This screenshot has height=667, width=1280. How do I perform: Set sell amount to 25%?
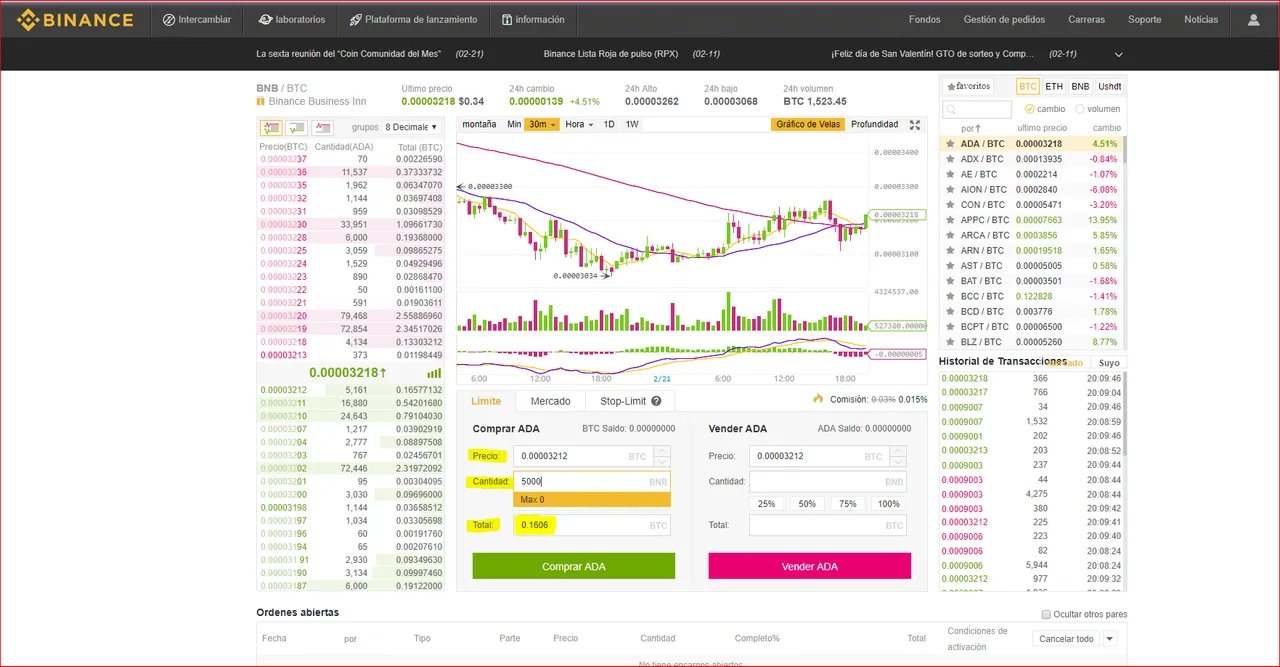tap(767, 504)
